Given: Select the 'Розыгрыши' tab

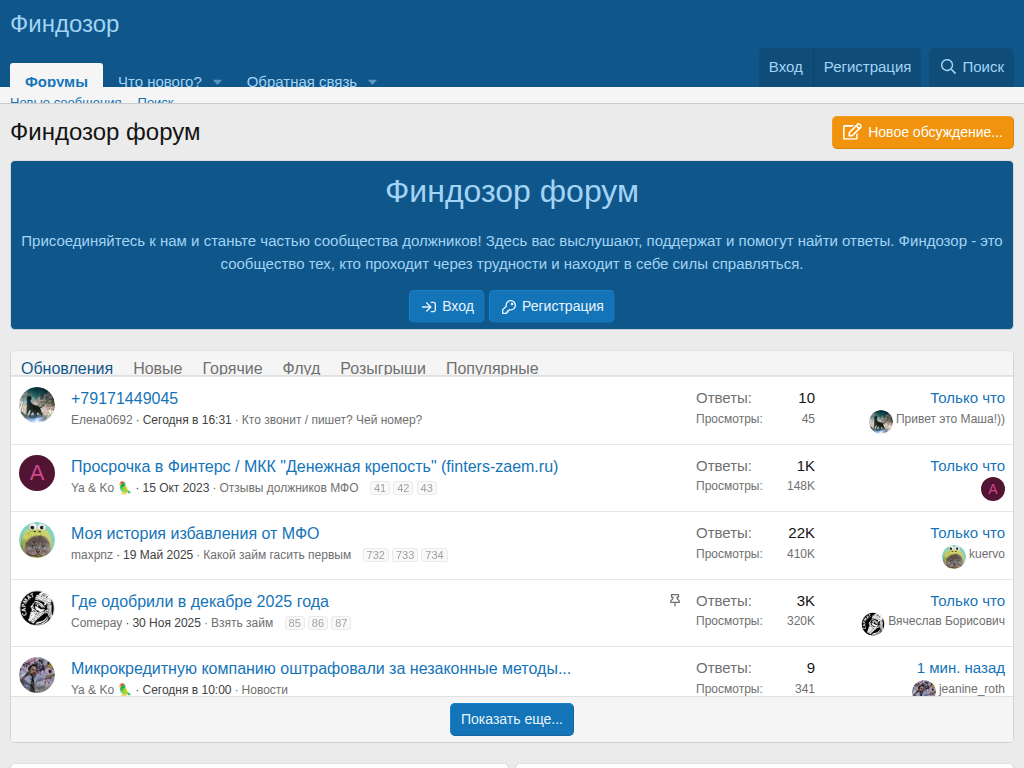Looking at the screenshot, I should (382, 368).
